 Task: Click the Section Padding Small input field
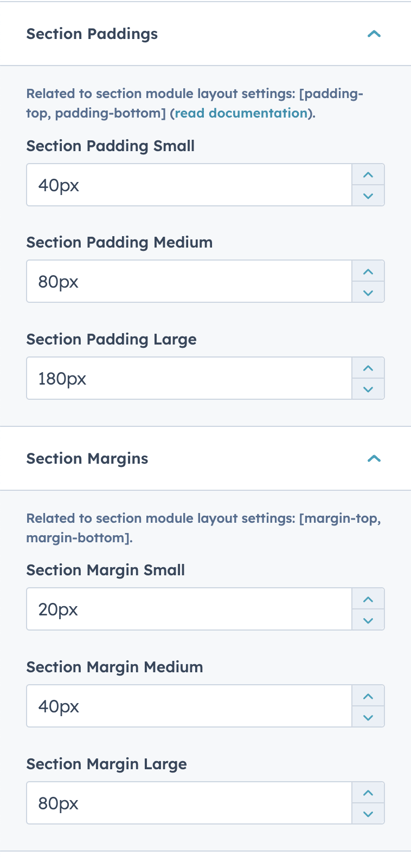[189, 185]
